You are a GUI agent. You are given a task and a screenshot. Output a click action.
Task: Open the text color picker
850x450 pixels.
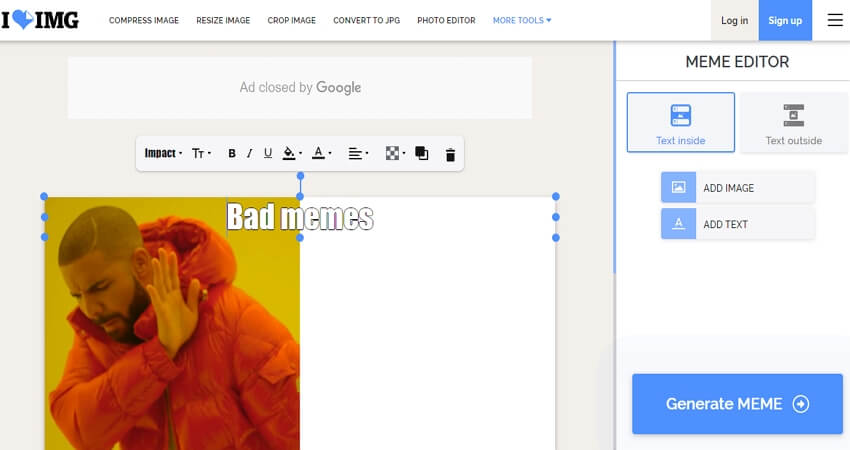click(321, 153)
